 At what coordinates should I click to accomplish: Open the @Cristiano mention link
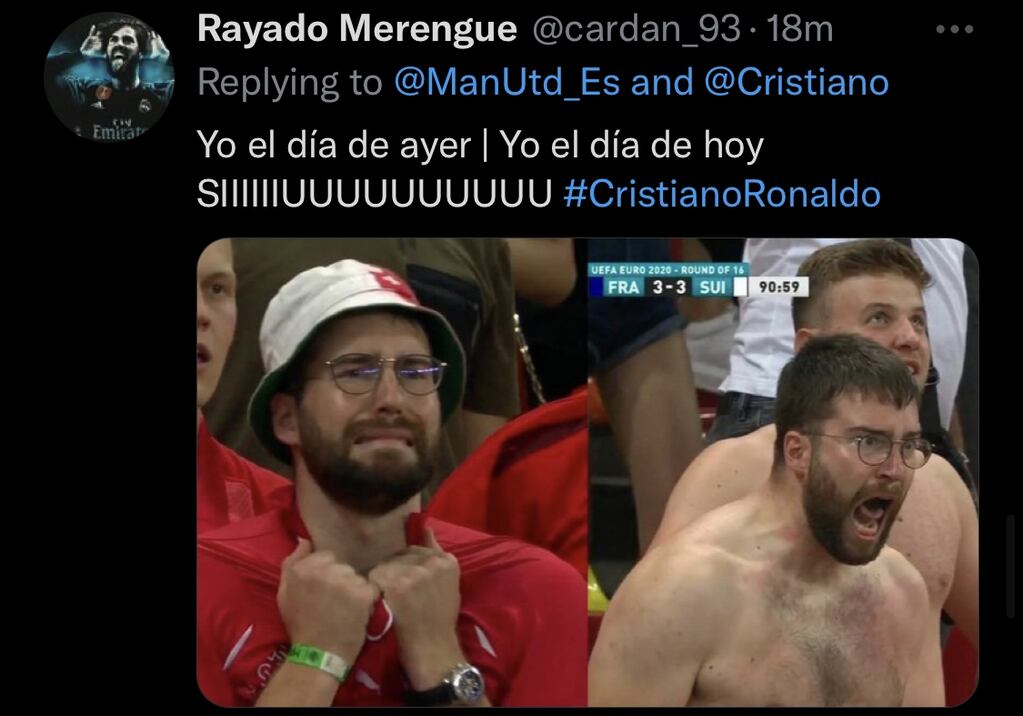(x=797, y=83)
